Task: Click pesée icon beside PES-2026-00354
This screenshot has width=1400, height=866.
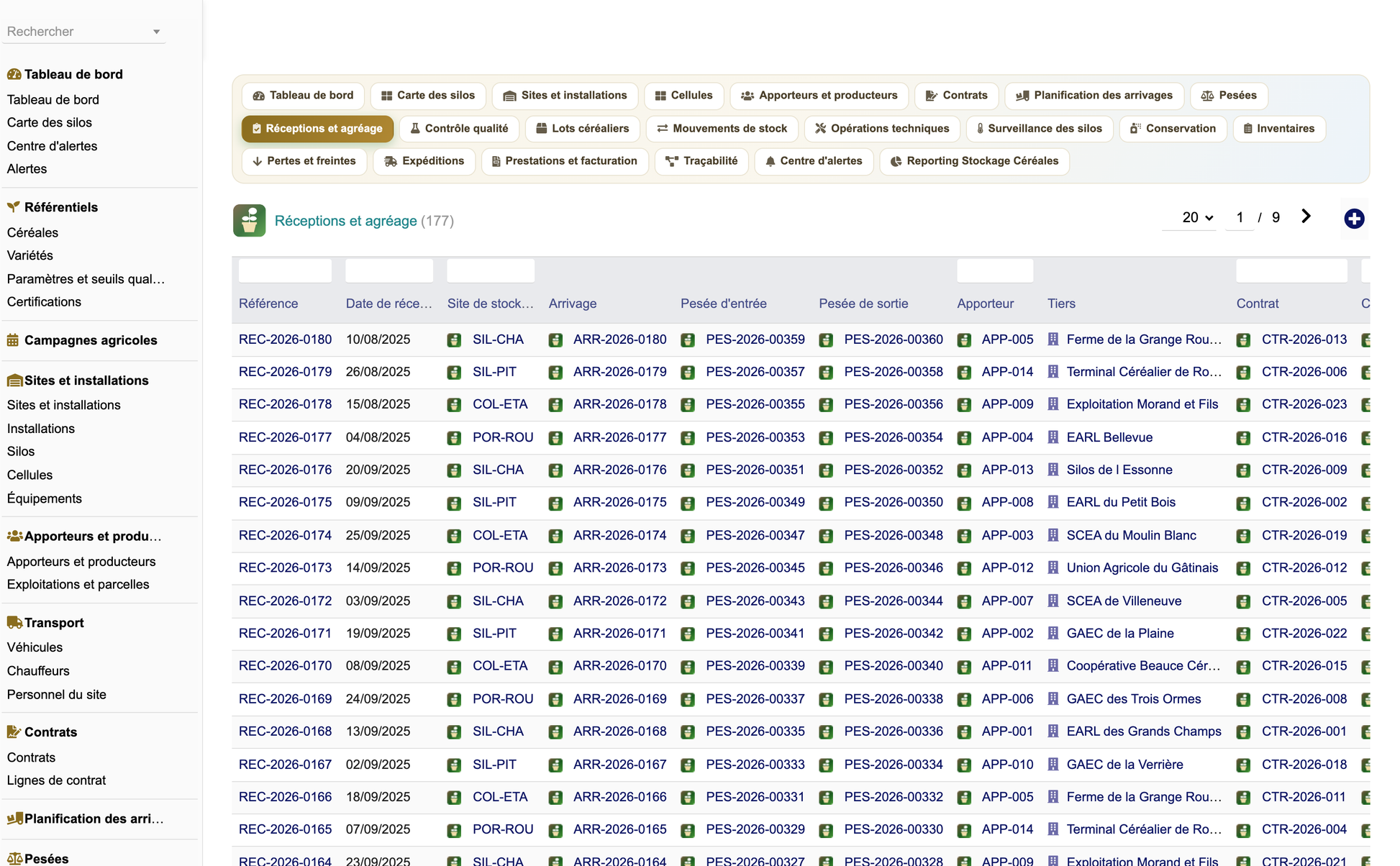Action: click(826, 438)
